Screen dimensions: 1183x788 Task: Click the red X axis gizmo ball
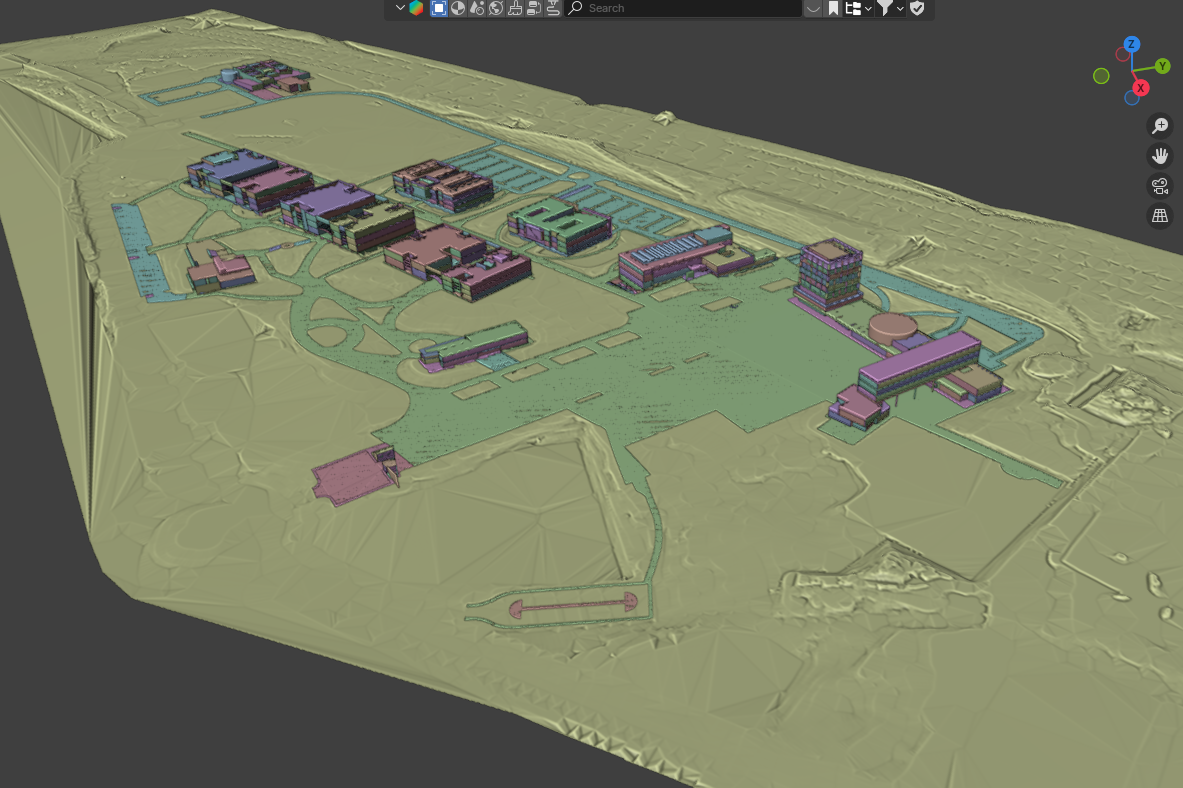(x=1141, y=88)
